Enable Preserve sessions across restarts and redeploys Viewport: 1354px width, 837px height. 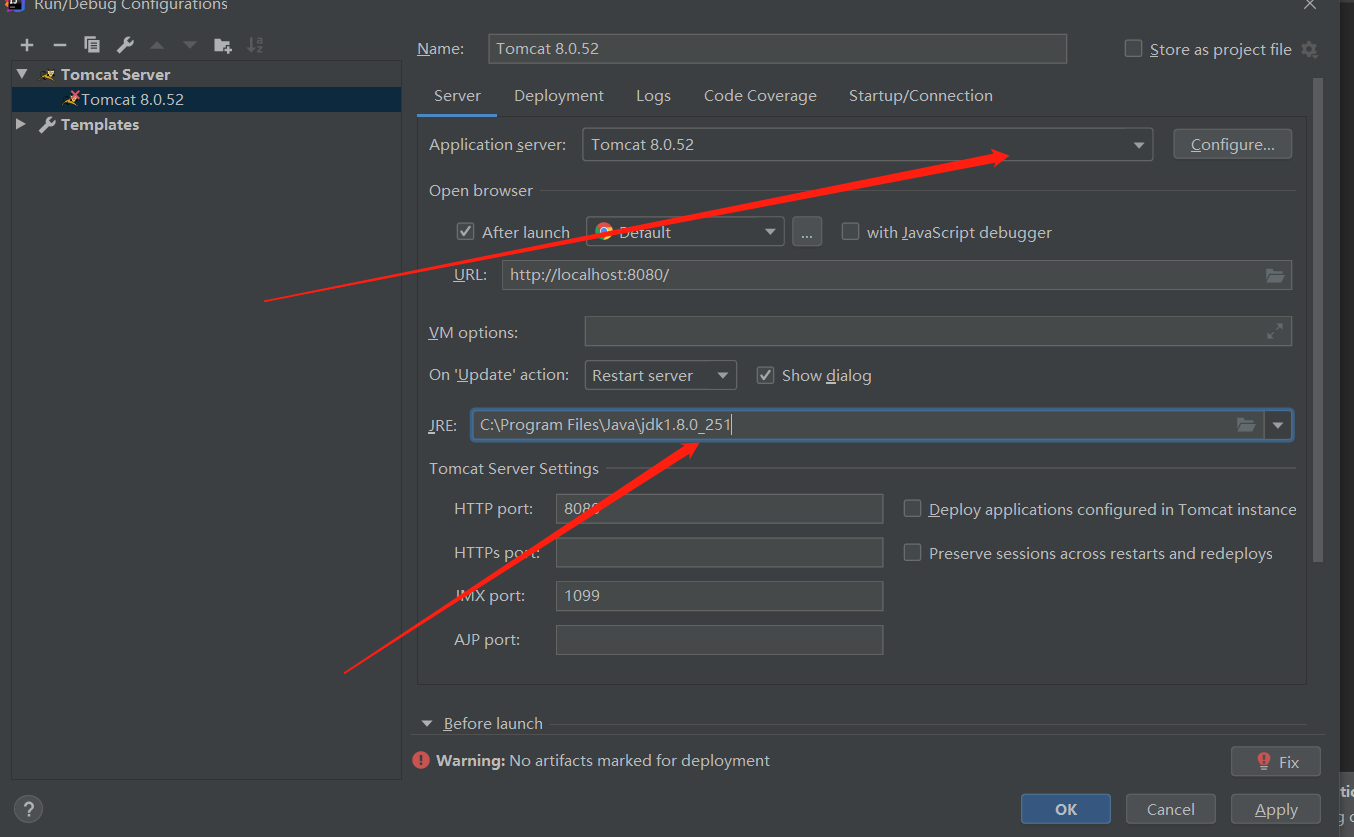(912, 553)
